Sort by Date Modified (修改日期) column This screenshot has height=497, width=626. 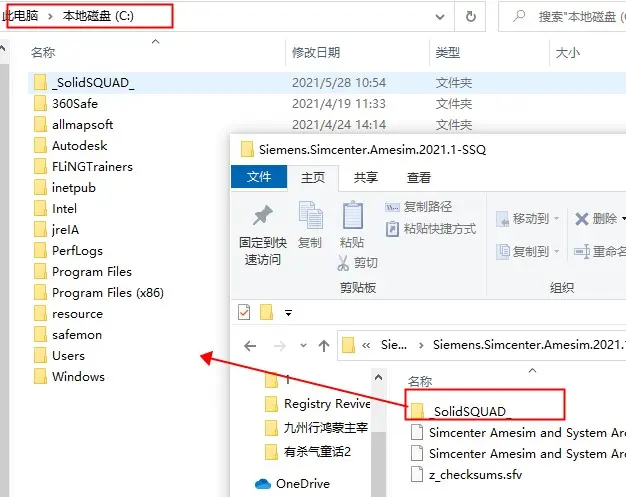pyautogui.click(x=316, y=53)
